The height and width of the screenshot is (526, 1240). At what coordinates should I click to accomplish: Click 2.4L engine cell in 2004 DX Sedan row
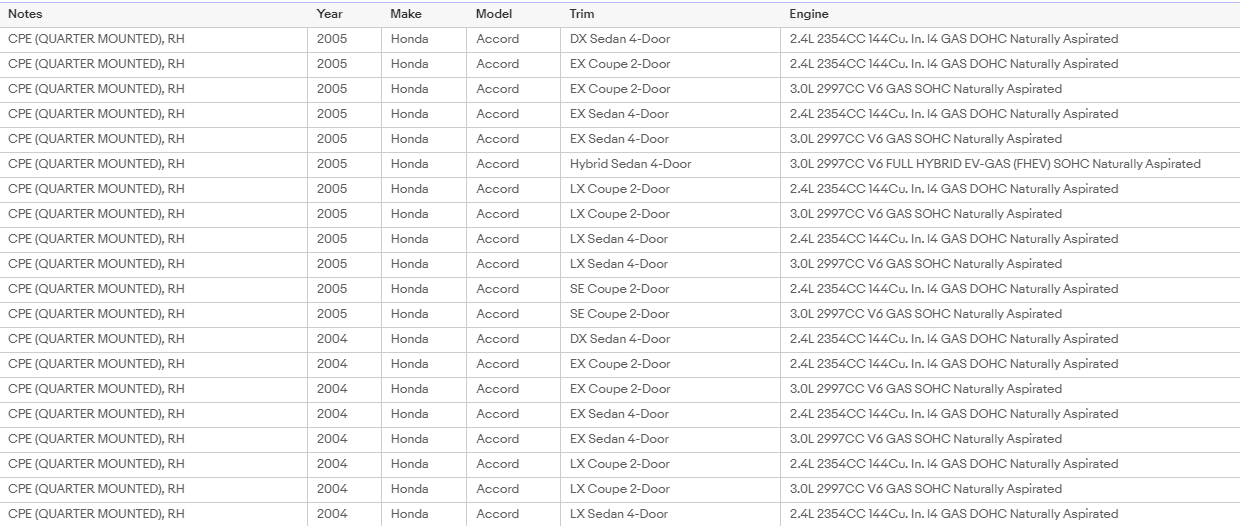[x=1010, y=339]
